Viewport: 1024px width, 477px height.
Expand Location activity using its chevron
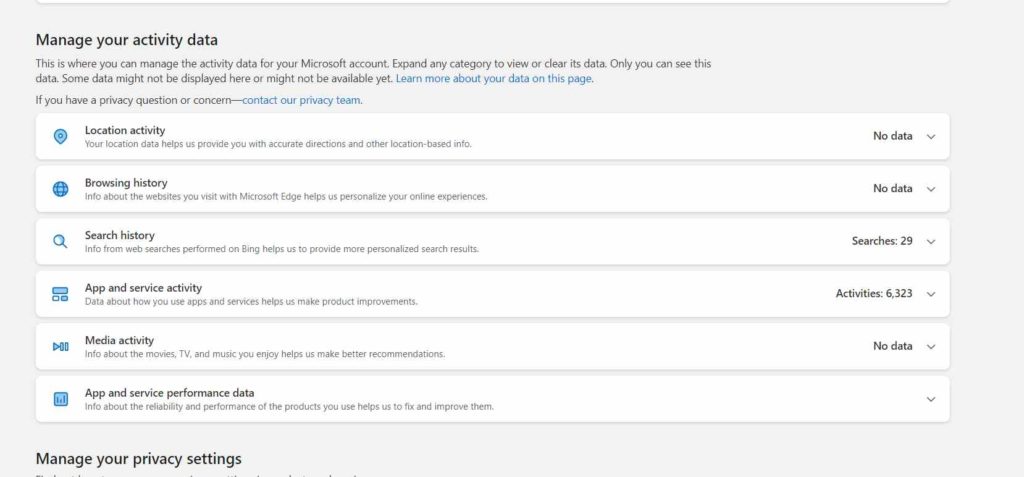click(x=931, y=137)
